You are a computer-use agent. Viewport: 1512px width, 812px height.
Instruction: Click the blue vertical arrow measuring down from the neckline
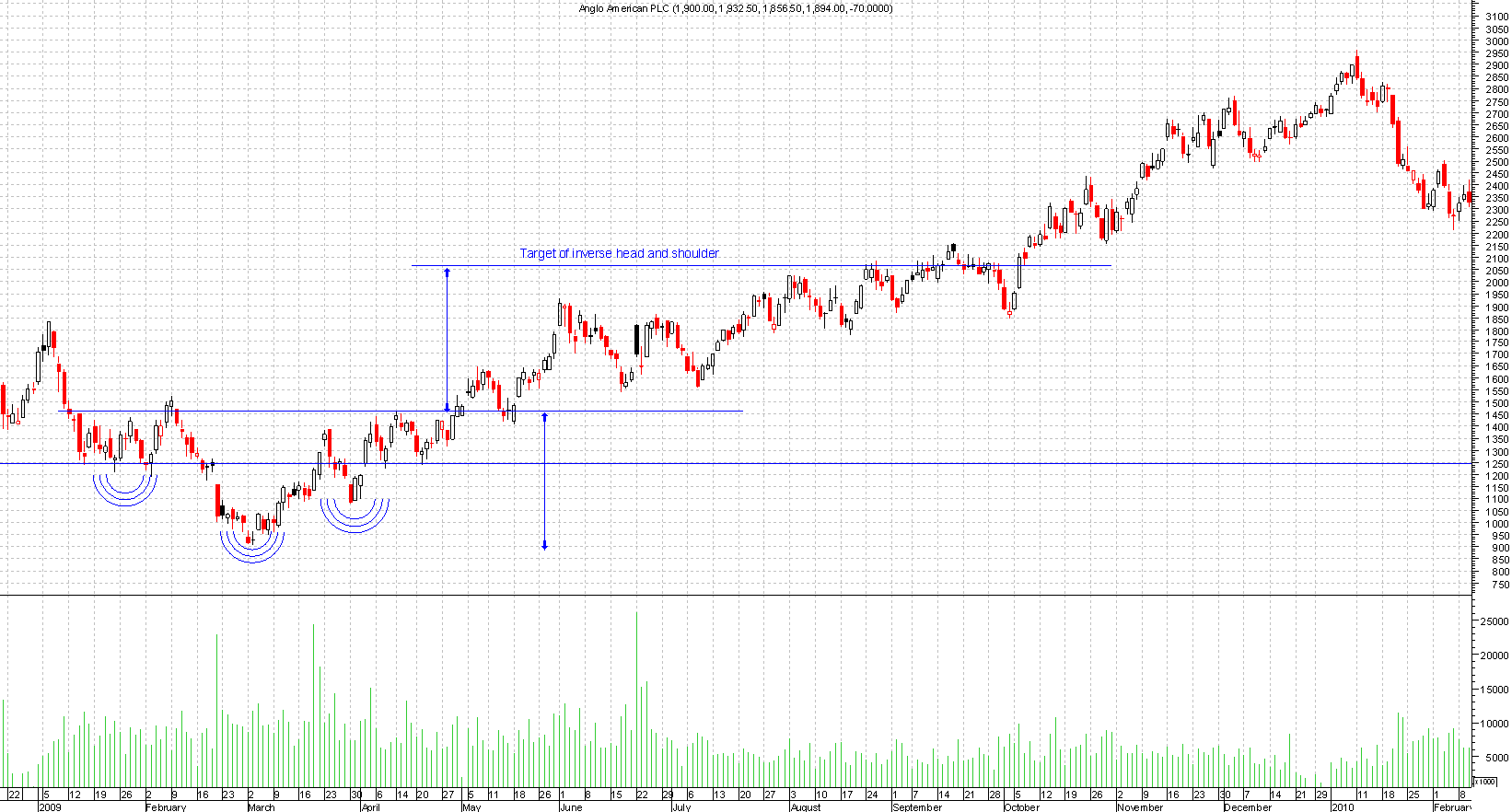pos(544,481)
